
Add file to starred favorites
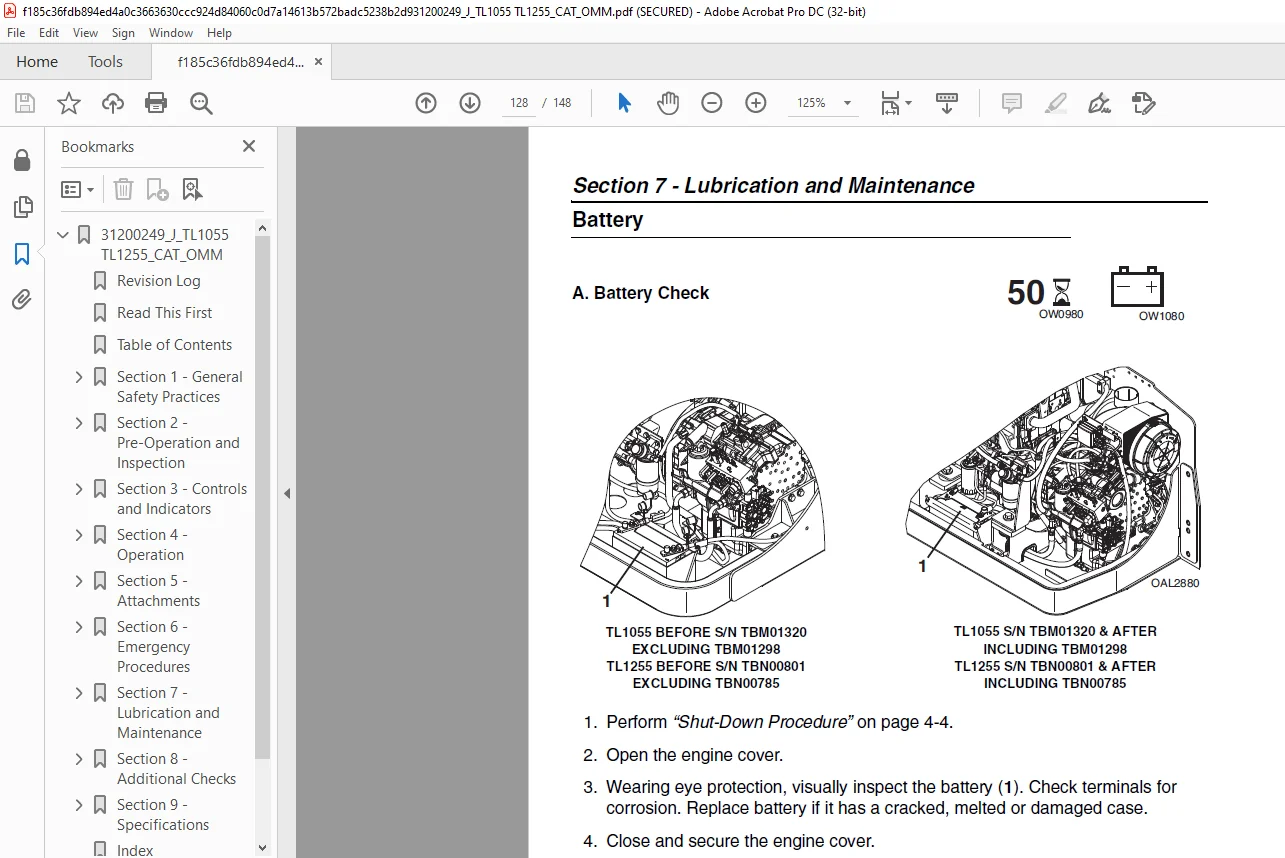69,103
